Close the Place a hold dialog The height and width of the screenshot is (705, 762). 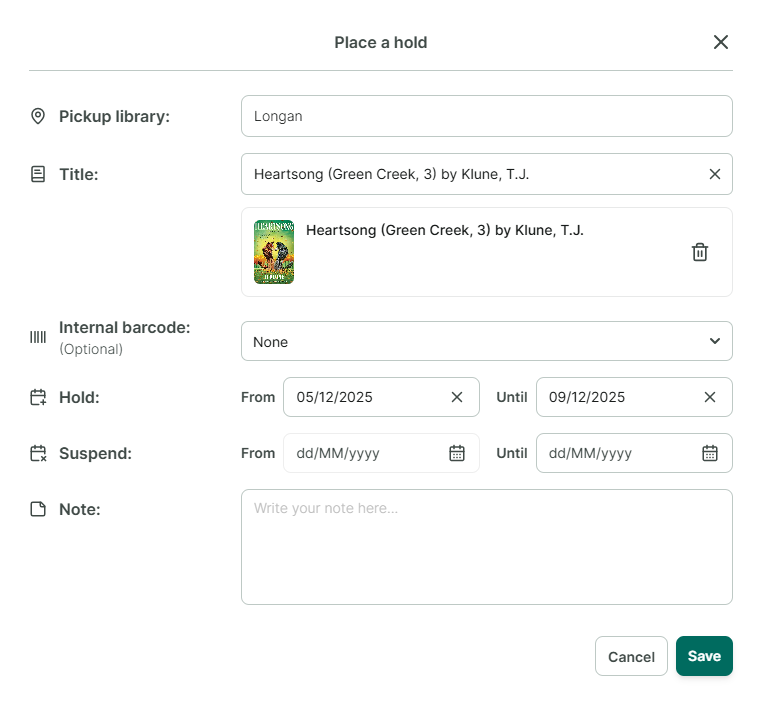721,42
